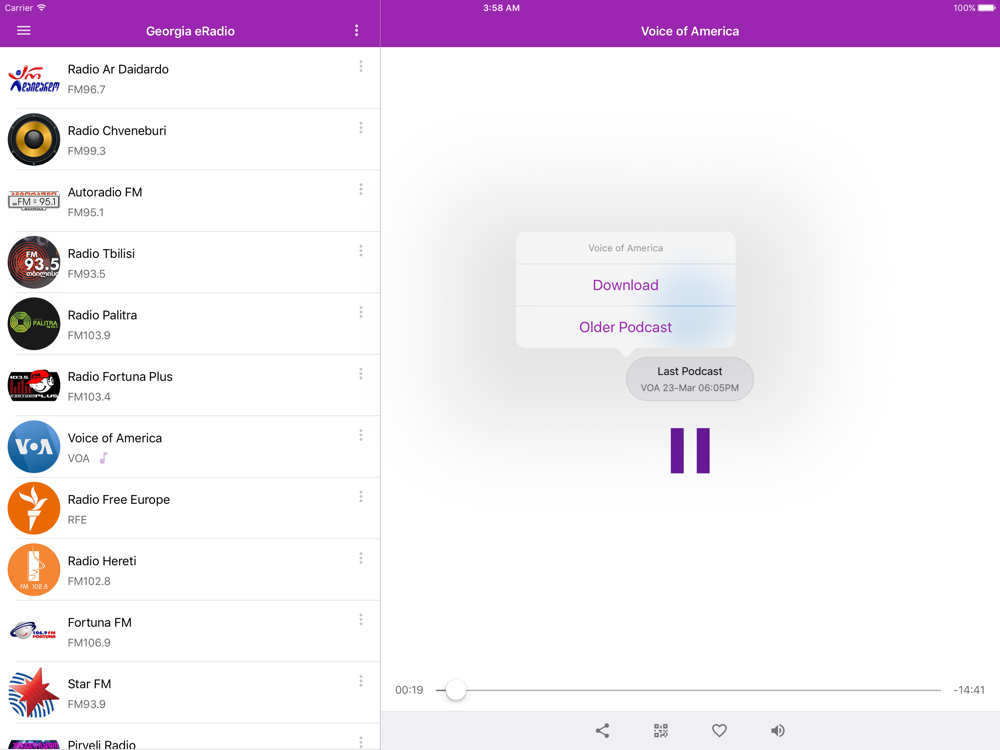Click the Last Podcast VOA 23-Mar button
Viewport: 1000px width, 750px height.
pyautogui.click(x=690, y=379)
